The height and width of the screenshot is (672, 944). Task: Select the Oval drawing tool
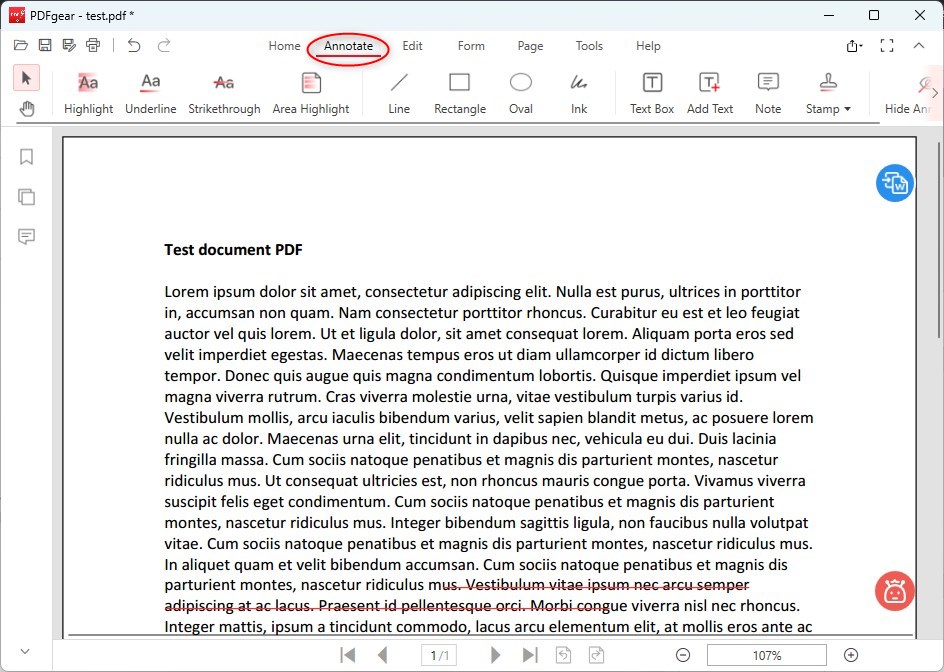point(520,92)
